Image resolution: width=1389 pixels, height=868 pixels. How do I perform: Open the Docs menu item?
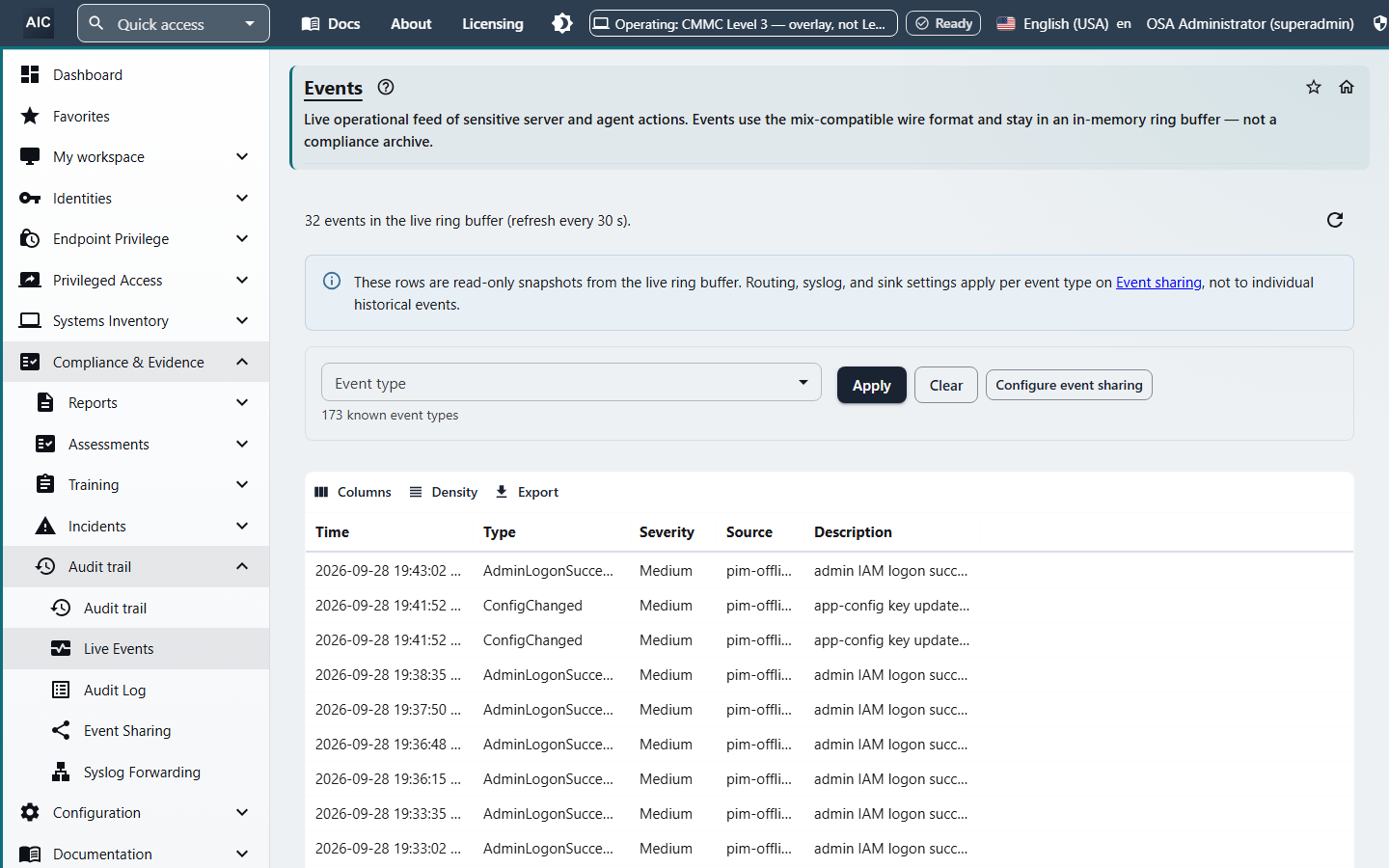click(x=331, y=23)
